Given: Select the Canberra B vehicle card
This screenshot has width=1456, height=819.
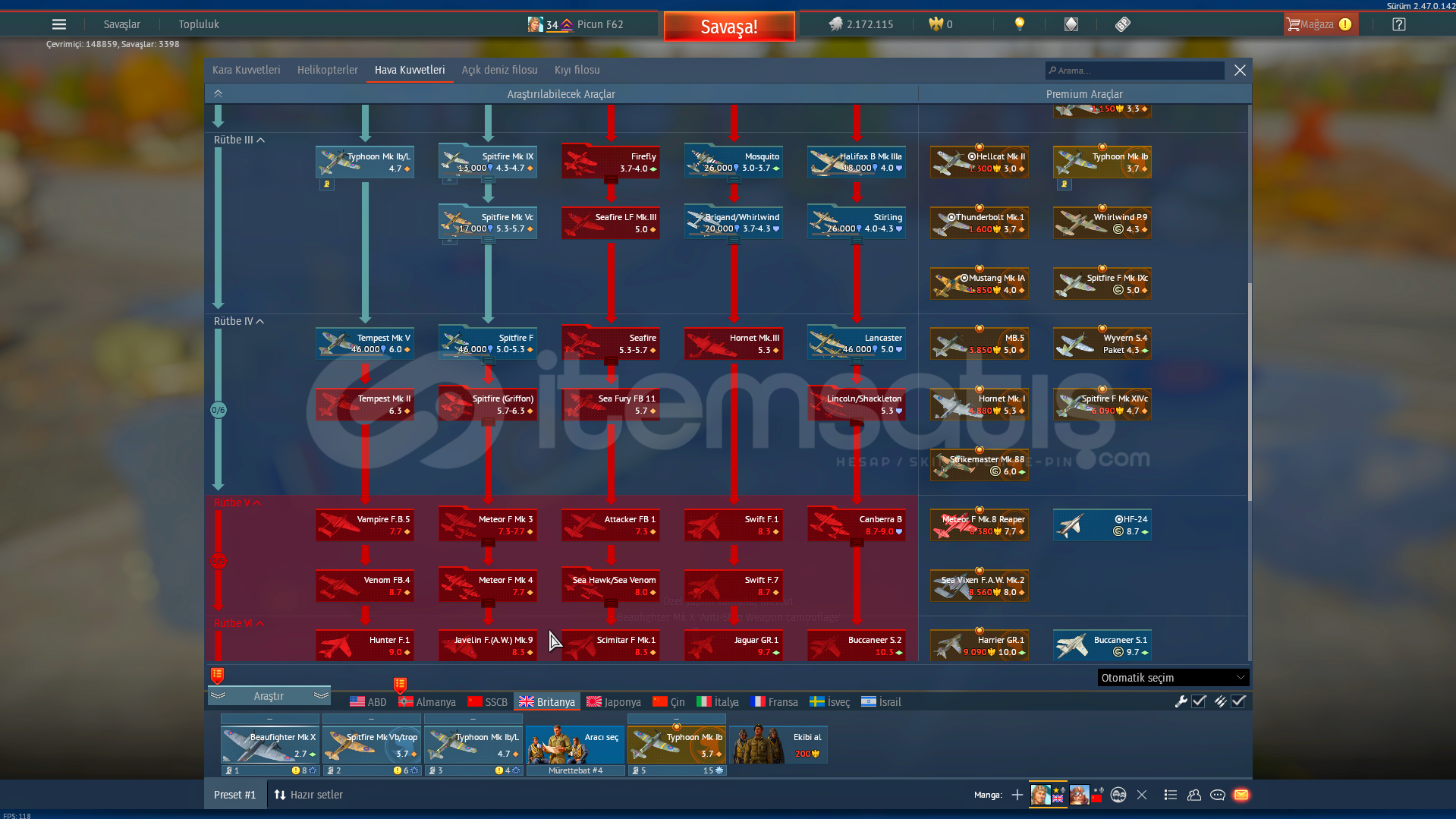Looking at the screenshot, I should click(x=857, y=525).
